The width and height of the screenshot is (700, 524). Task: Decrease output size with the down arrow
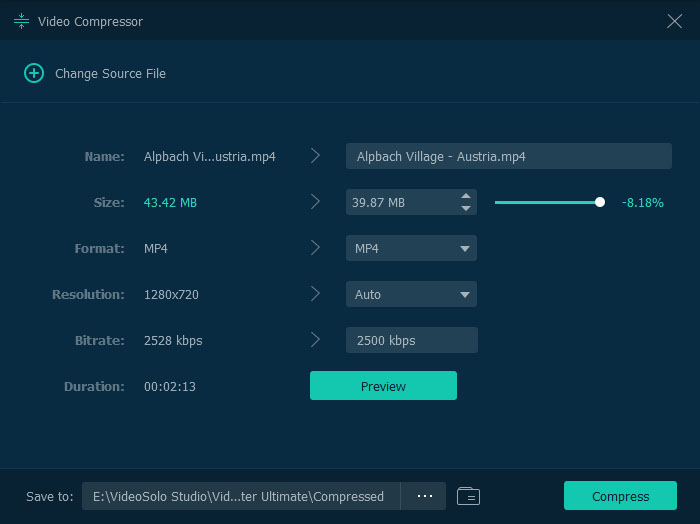(465, 208)
